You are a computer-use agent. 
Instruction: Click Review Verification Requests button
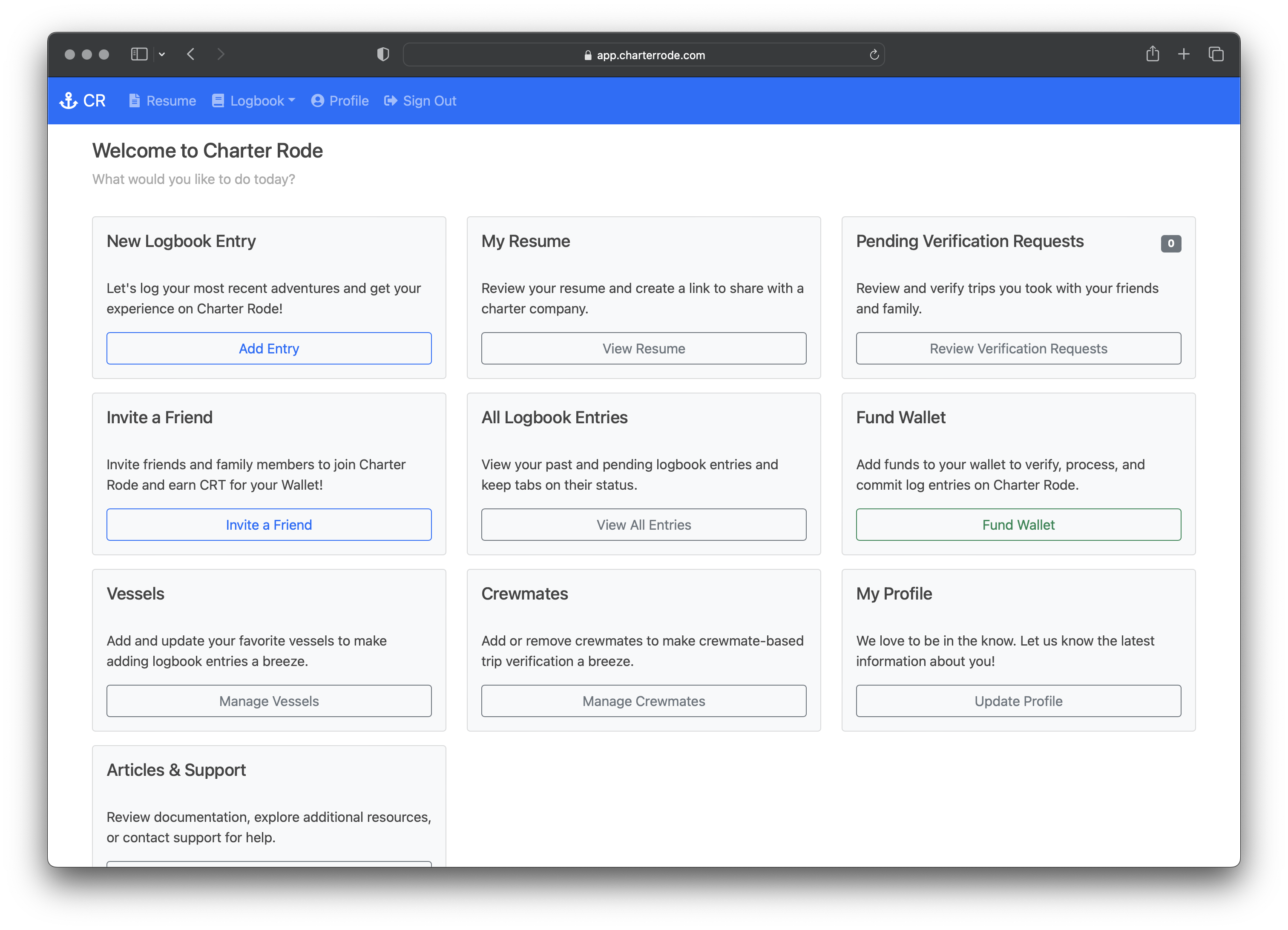pos(1018,348)
